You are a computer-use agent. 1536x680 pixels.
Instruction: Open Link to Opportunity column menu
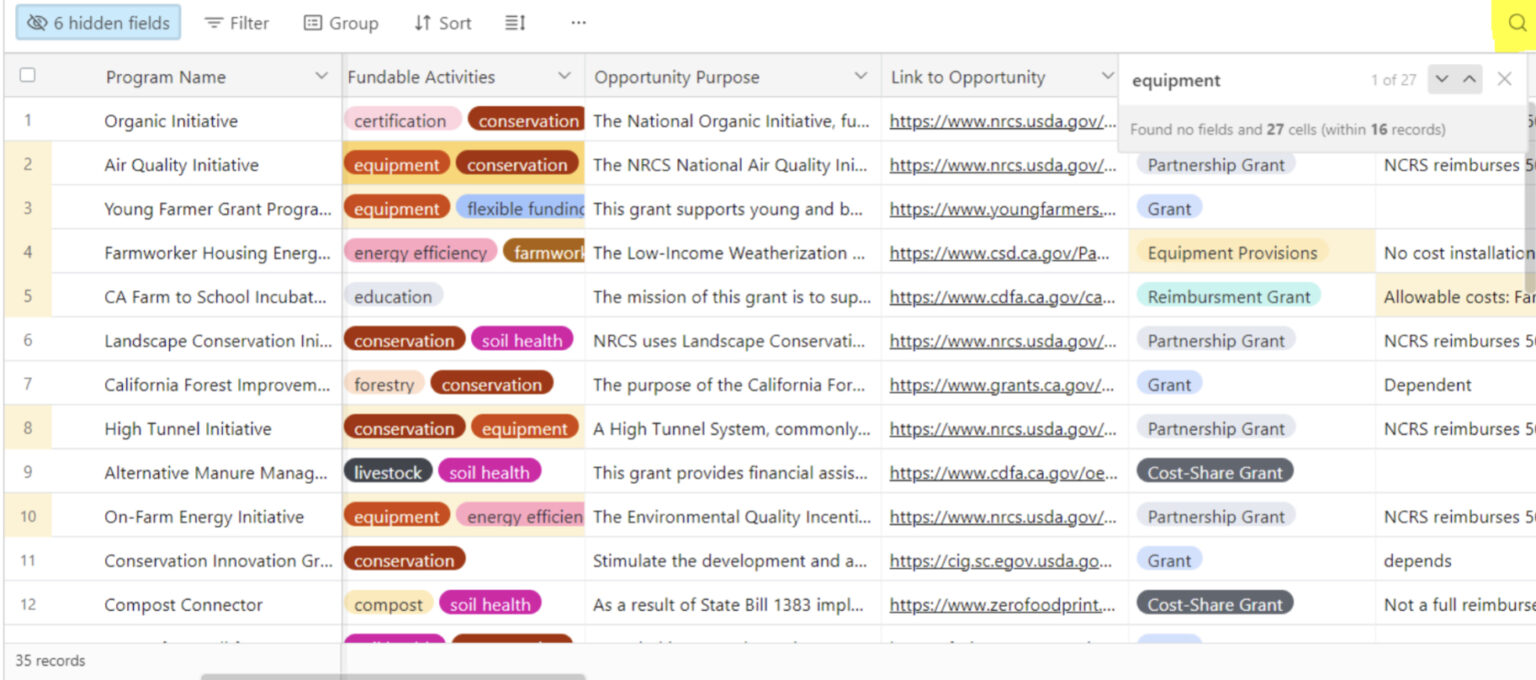click(1106, 77)
